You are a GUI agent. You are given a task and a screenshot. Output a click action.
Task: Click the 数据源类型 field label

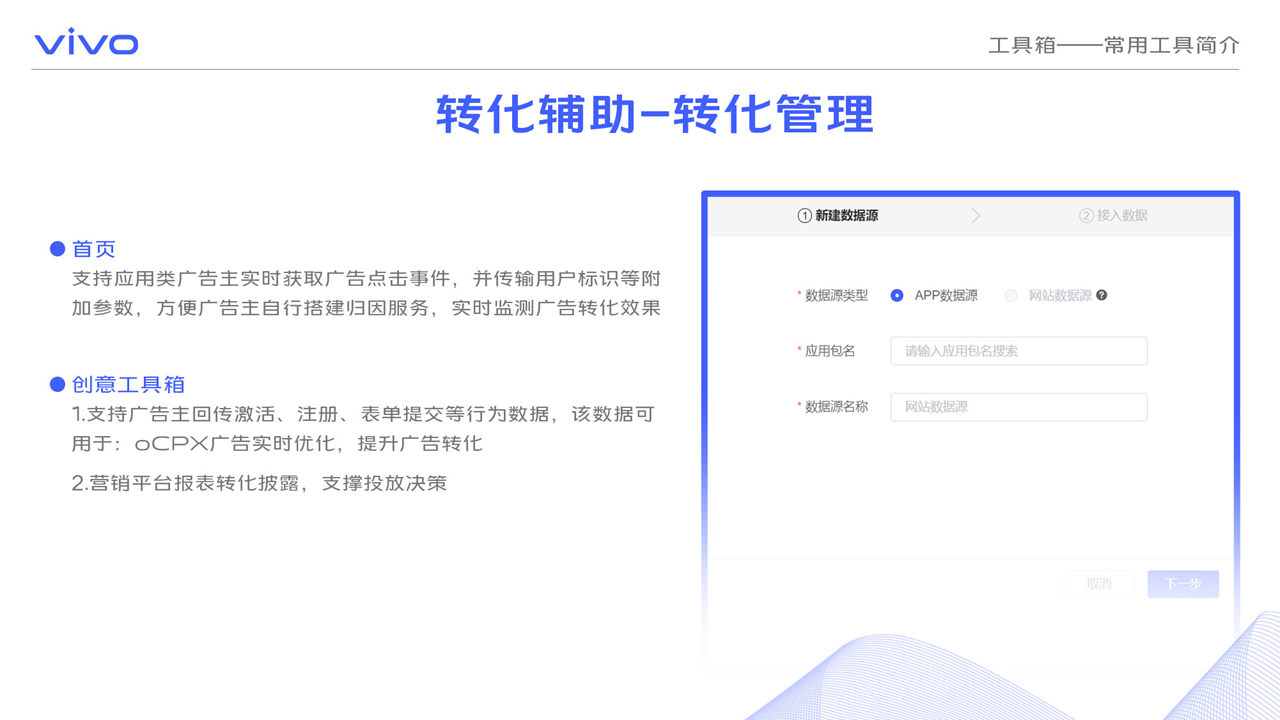(x=836, y=296)
